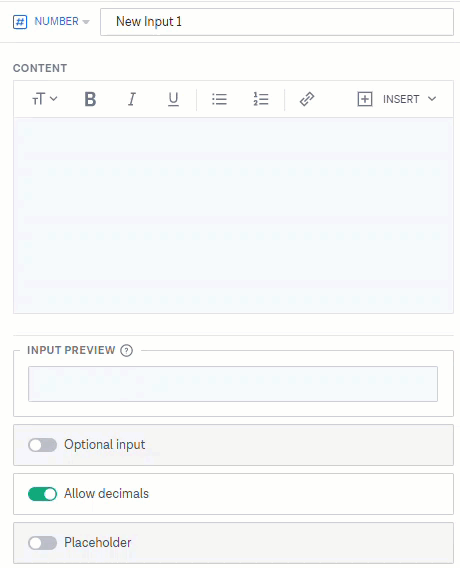The height and width of the screenshot is (568, 460).
Task: Apply italic formatting
Action: tap(132, 99)
